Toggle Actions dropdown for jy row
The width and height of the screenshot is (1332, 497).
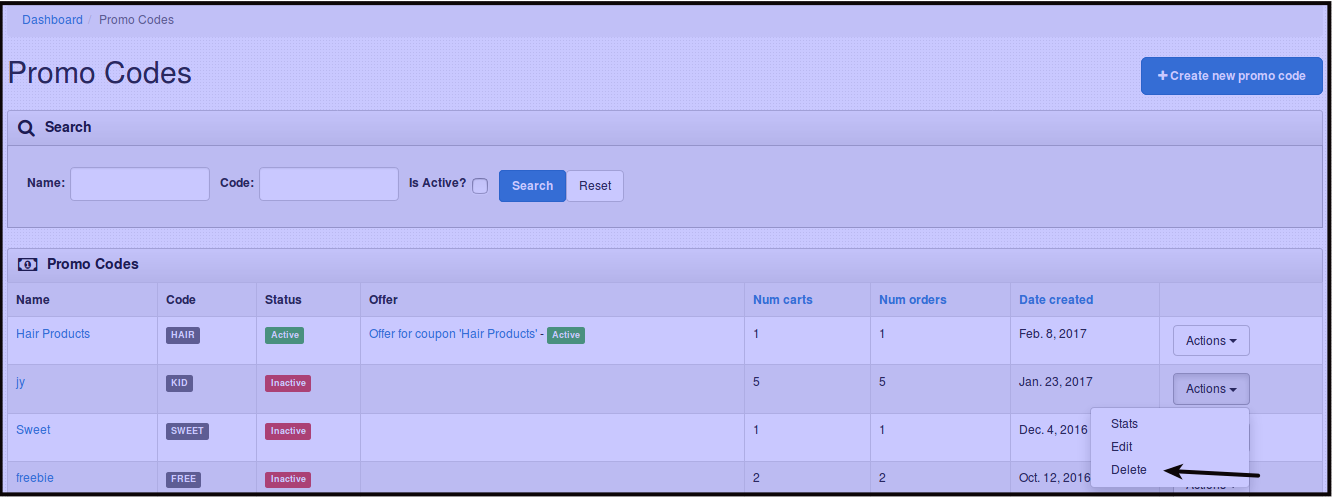point(1211,389)
